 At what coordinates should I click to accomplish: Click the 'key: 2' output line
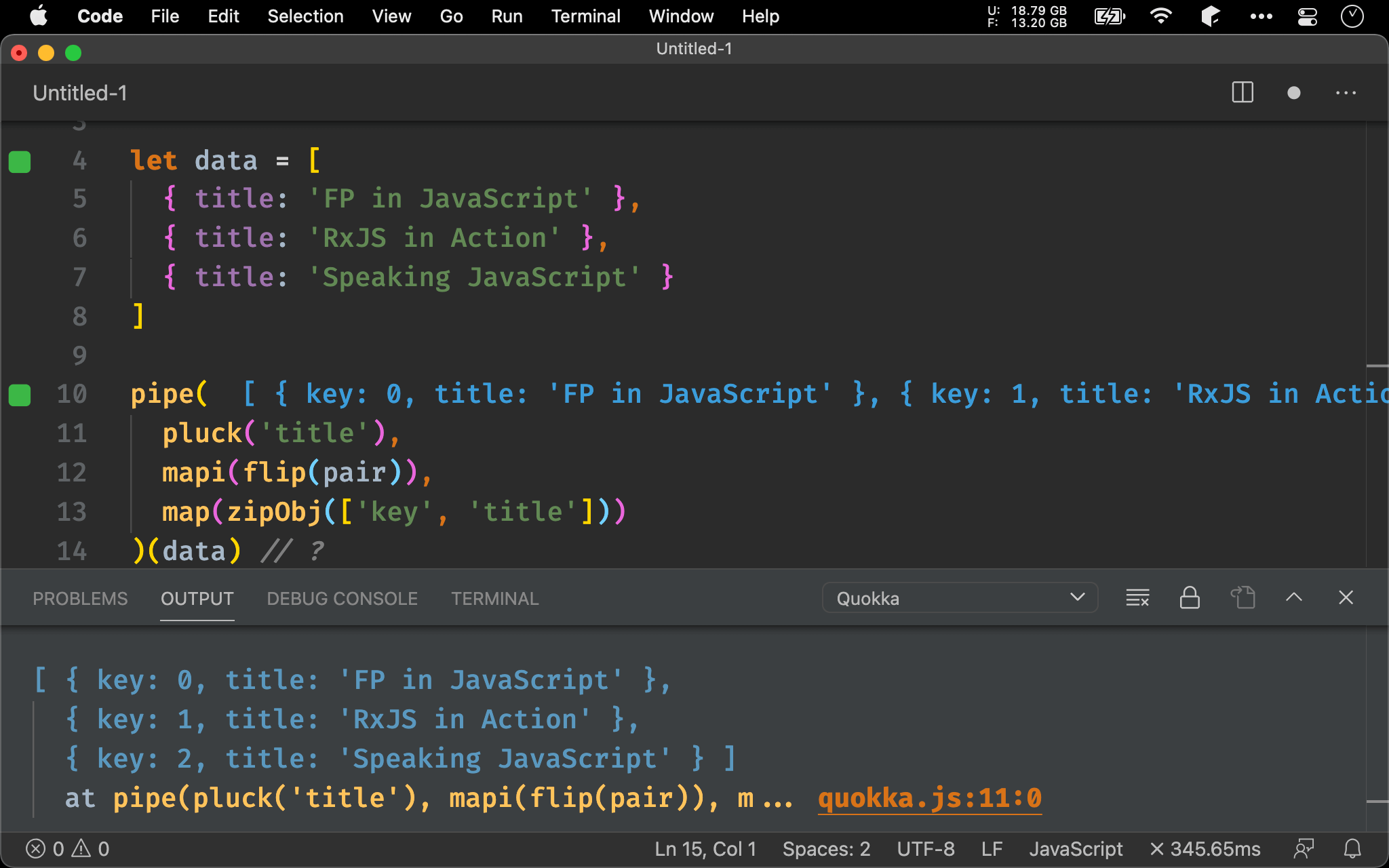pos(400,759)
